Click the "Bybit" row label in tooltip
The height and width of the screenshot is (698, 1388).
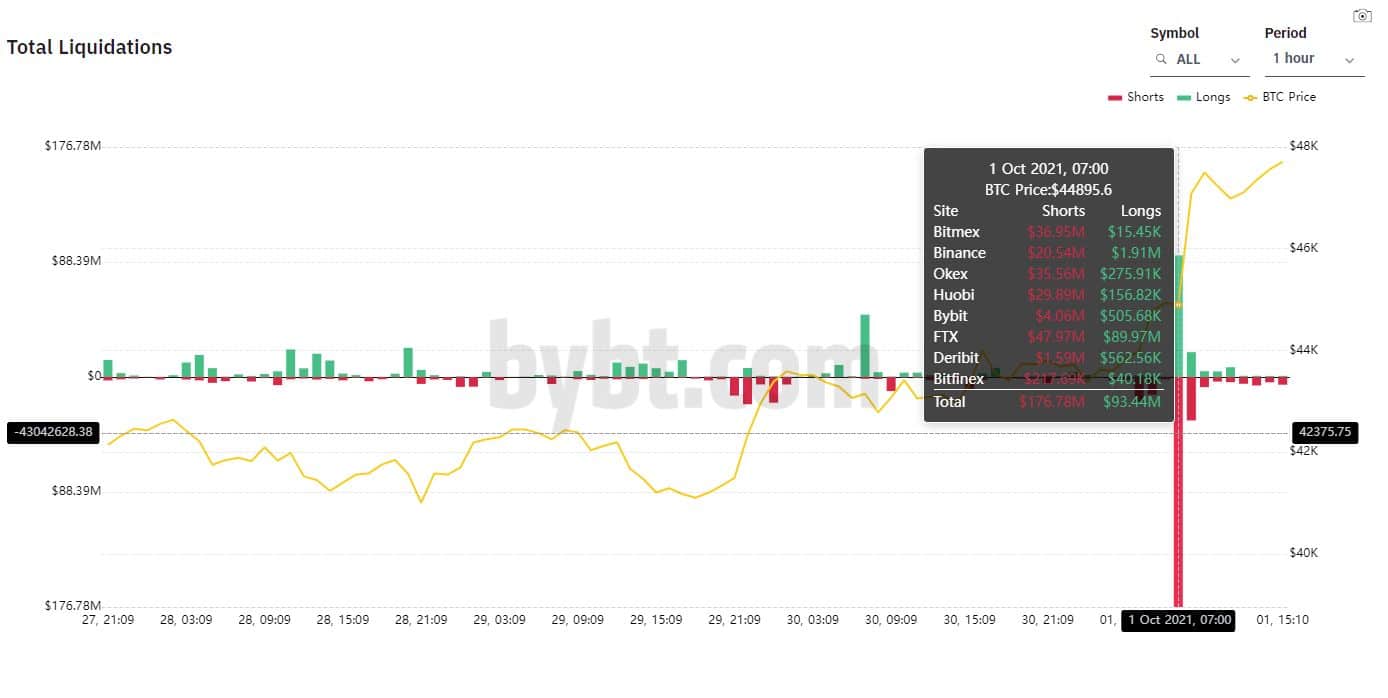[950, 316]
